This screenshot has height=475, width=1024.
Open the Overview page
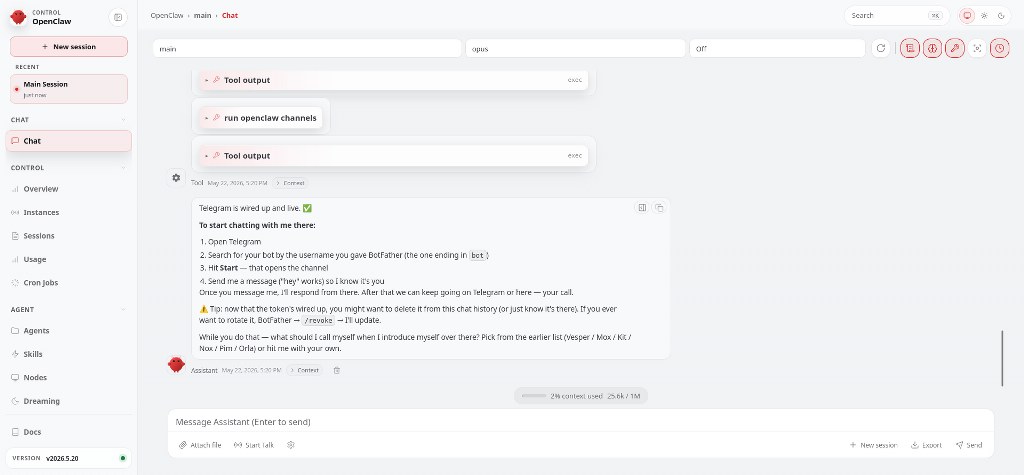(69, 189)
